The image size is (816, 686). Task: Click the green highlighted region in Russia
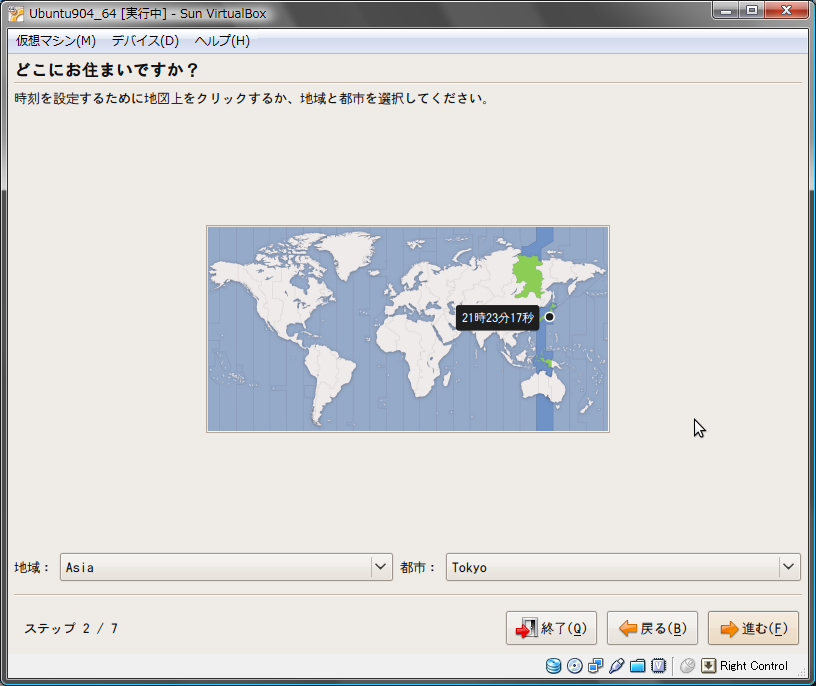coord(528,277)
